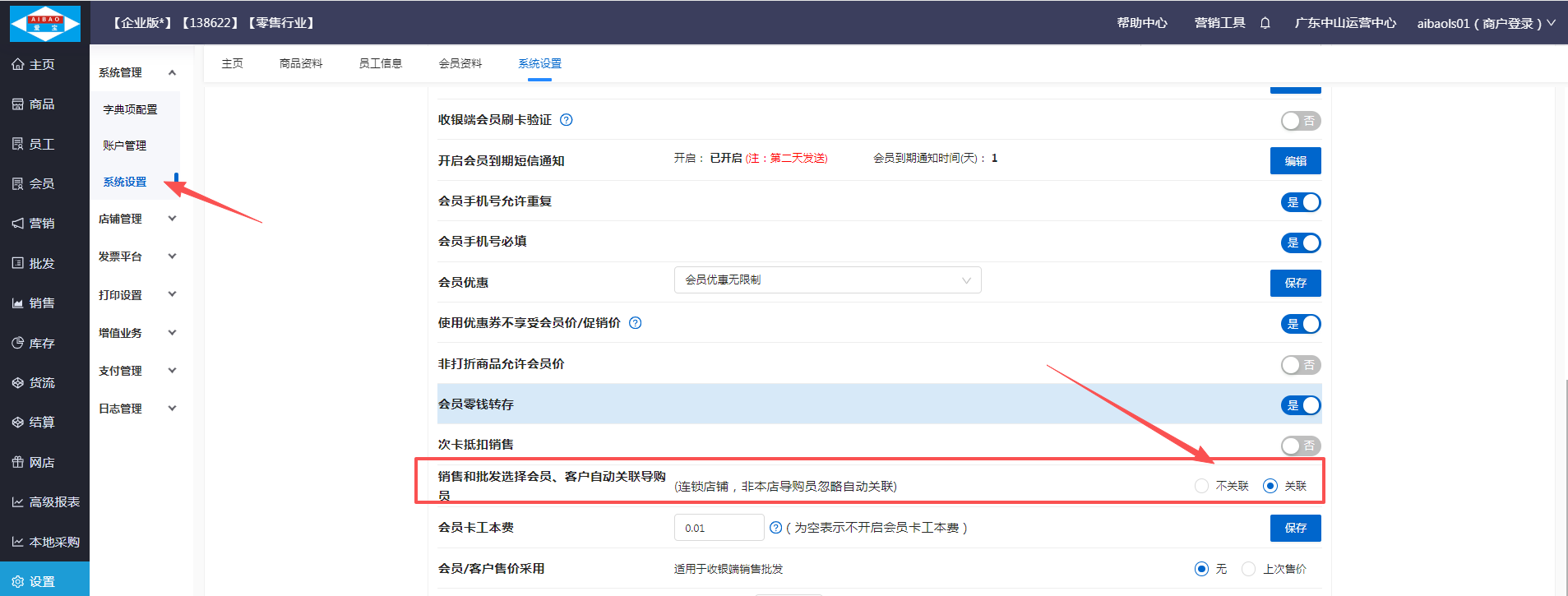Switch to the 会员资料 tab
Image resolution: width=1568 pixels, height=596 pixels.
(460, 63)
